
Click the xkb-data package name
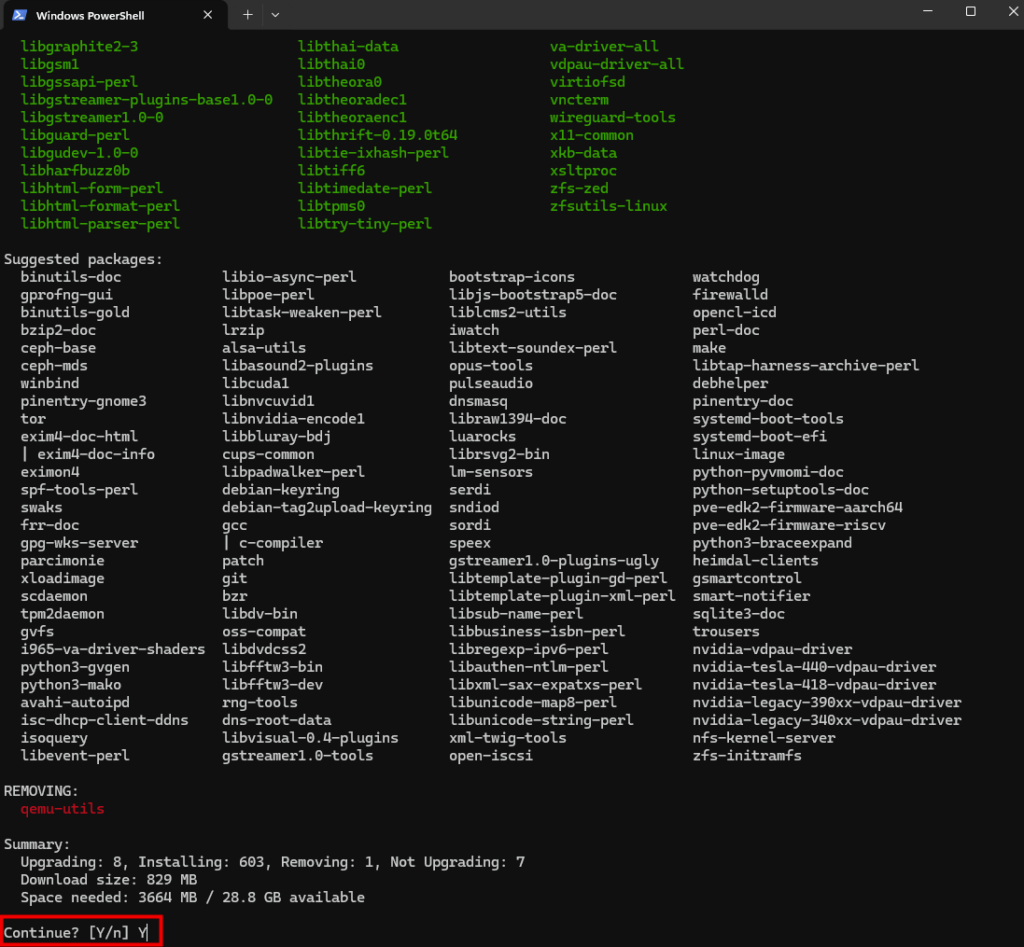583,153
